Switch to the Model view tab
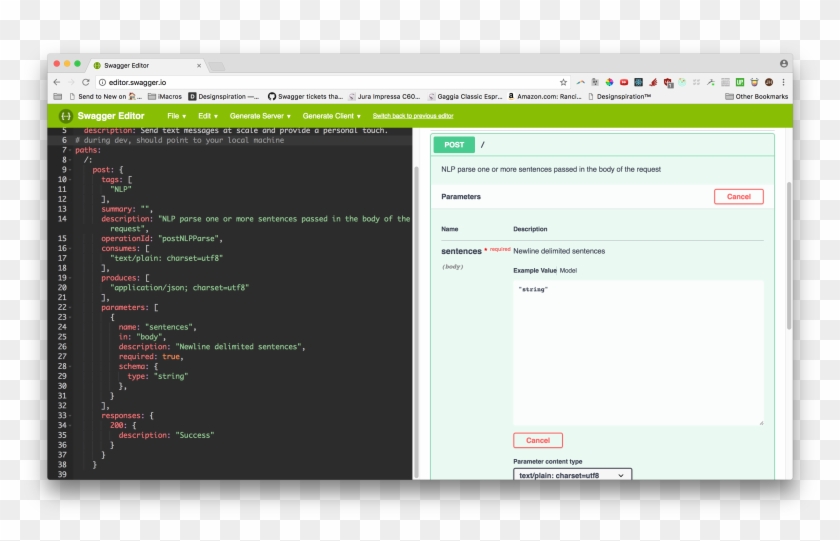The image size is (840, 541). point(567,270)
